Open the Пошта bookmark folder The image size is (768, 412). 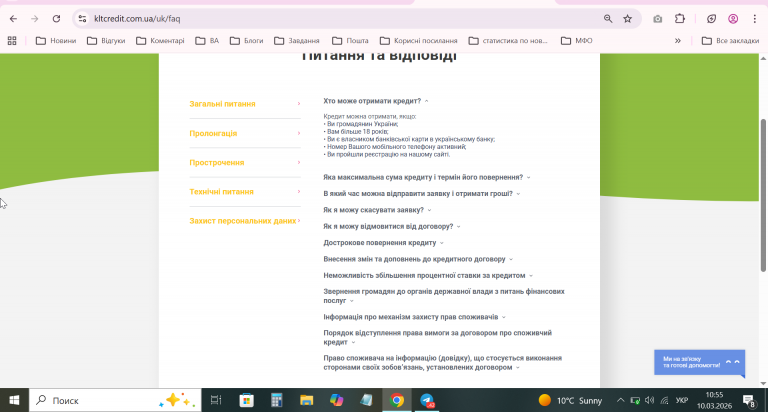pos(350,41)
